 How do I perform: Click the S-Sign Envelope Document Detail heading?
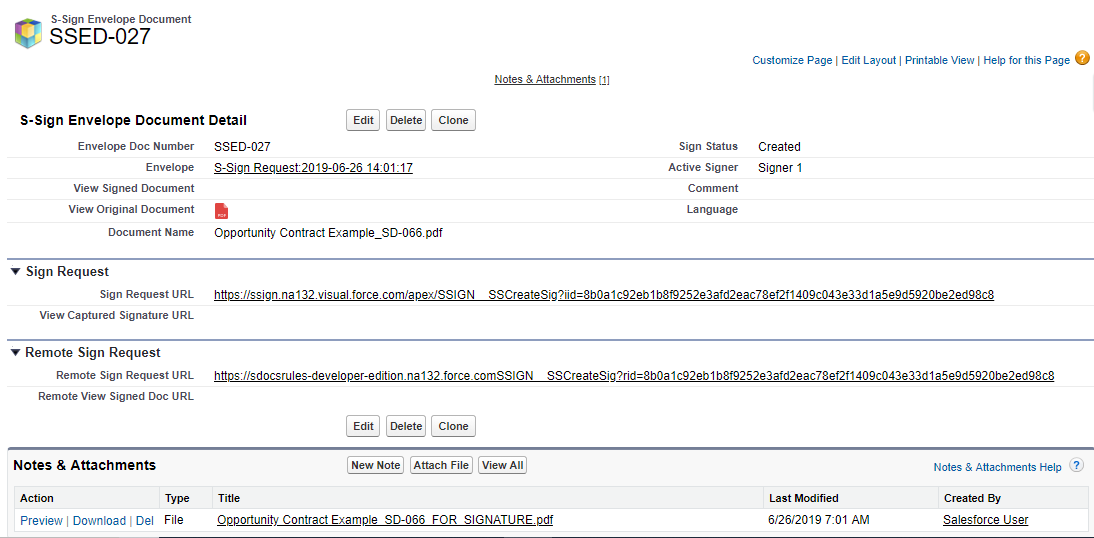click(x=133, y=121)
